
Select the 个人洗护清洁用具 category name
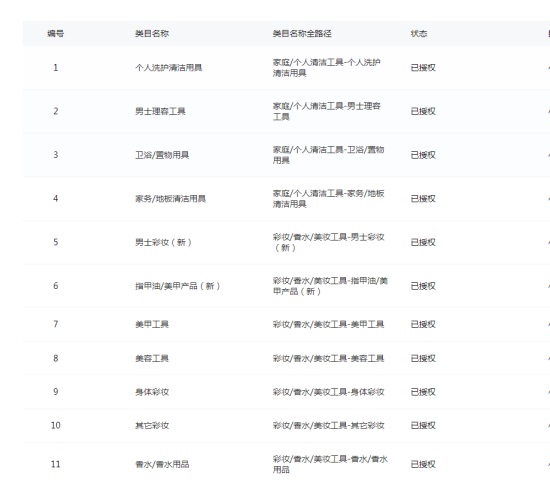point(169,68)
